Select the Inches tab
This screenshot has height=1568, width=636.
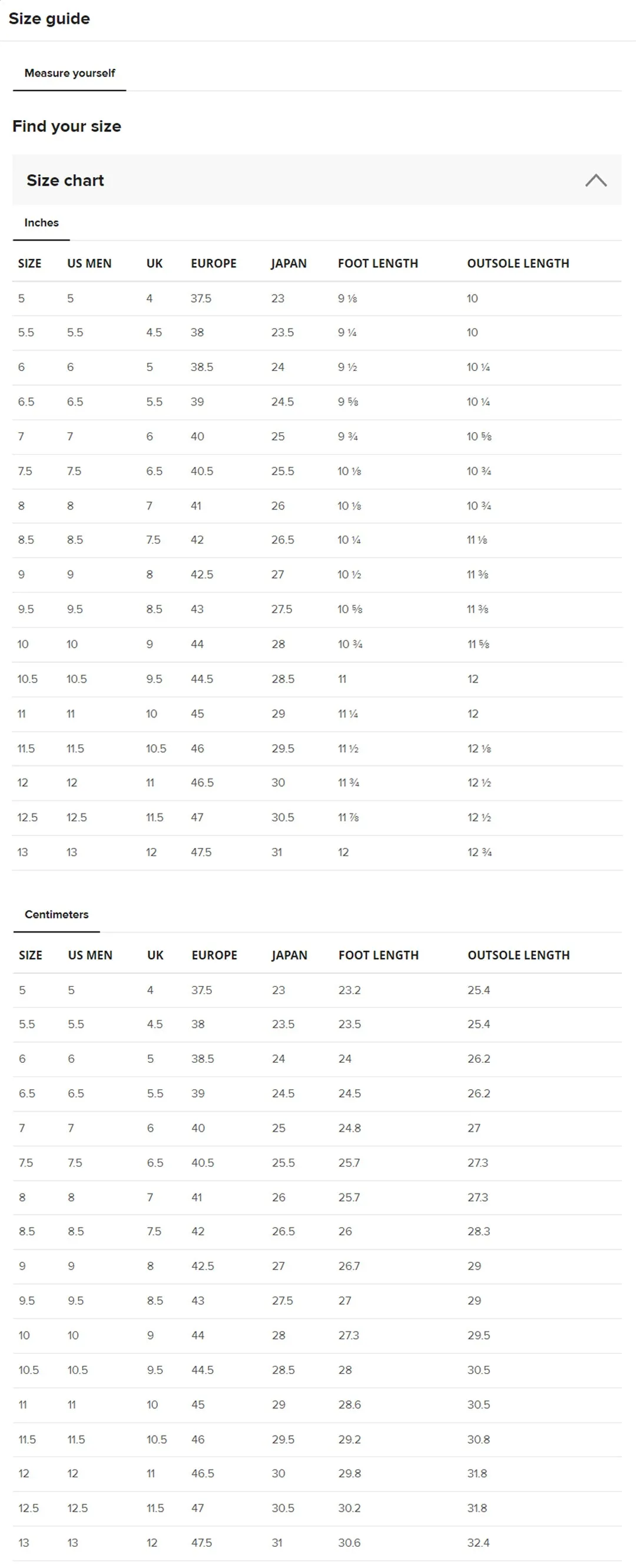41,223
